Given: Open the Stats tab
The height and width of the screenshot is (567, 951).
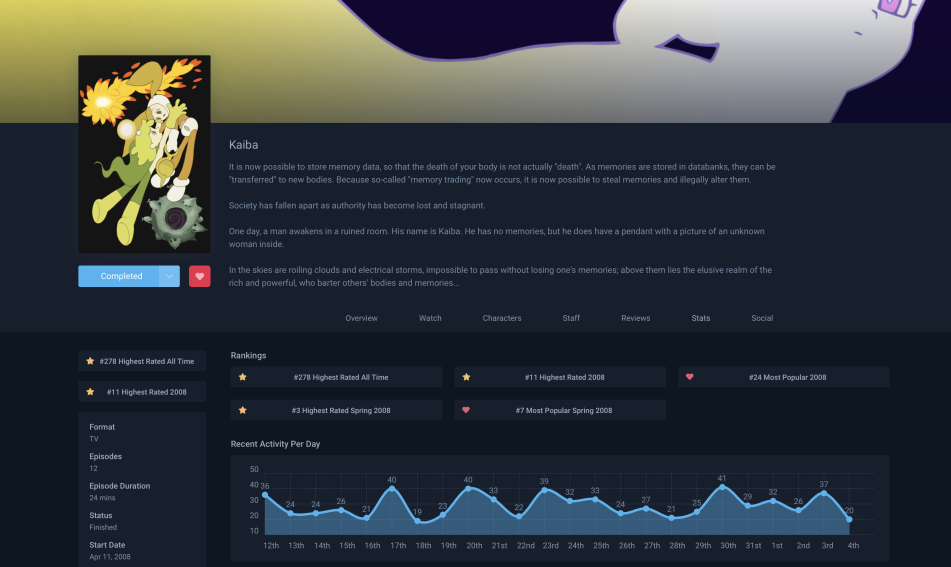Looking at the screenshot, I should point(701,318).
